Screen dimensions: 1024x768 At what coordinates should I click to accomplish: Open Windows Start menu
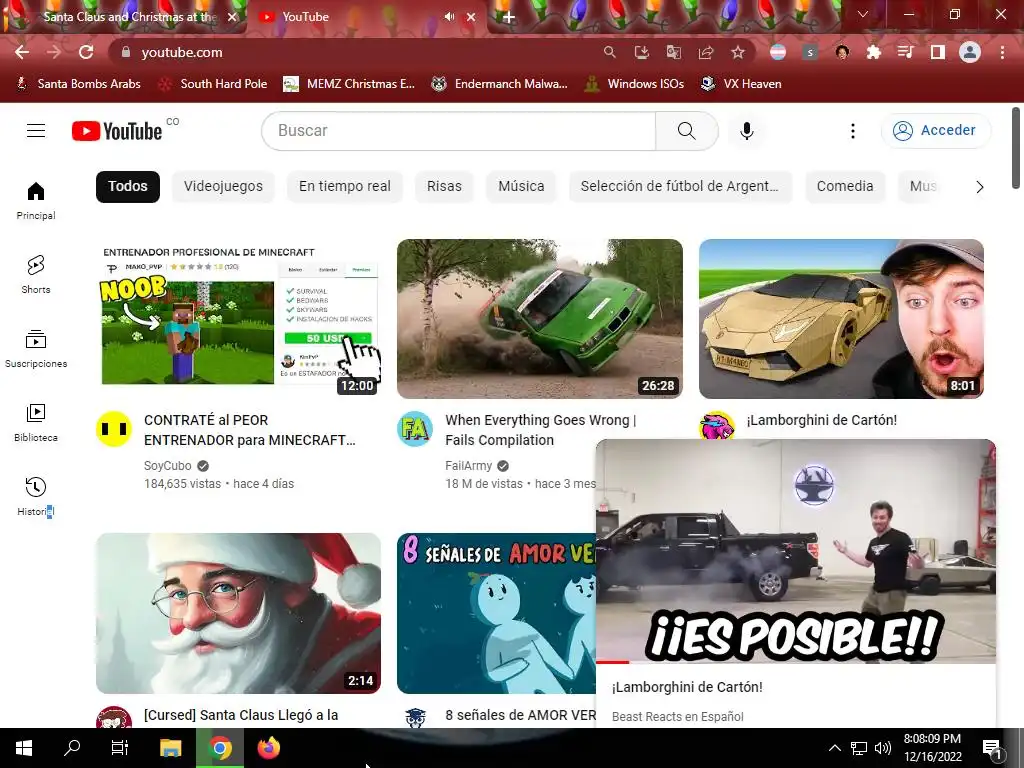24,748
